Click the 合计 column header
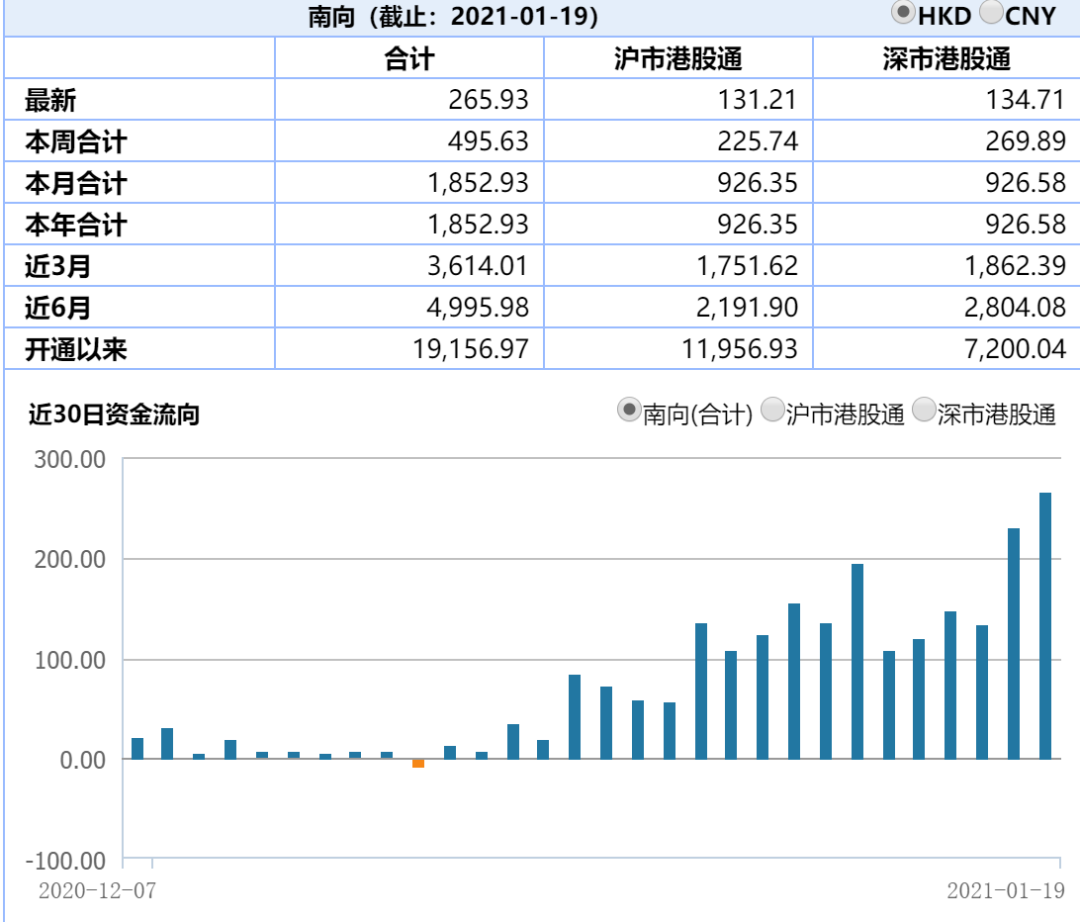 click(409, 59)
